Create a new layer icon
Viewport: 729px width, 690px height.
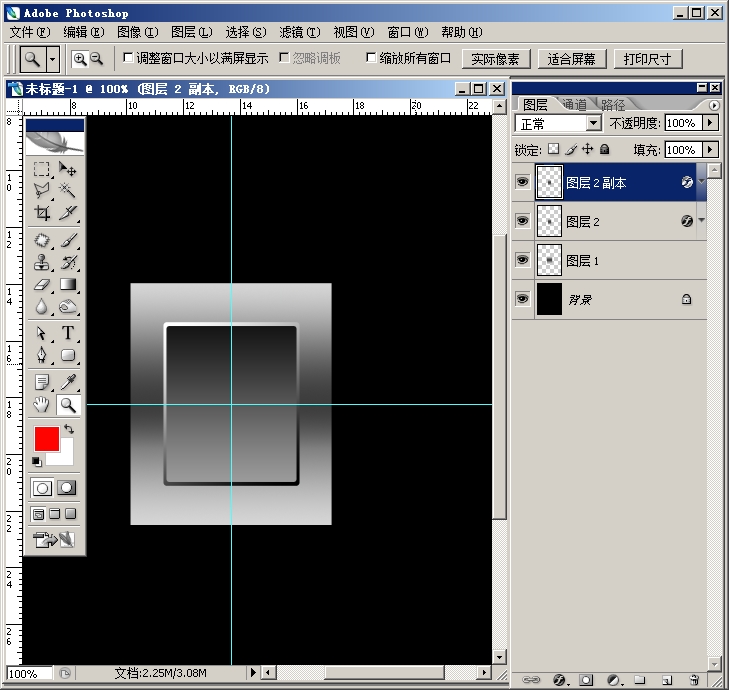click(667, 680)
